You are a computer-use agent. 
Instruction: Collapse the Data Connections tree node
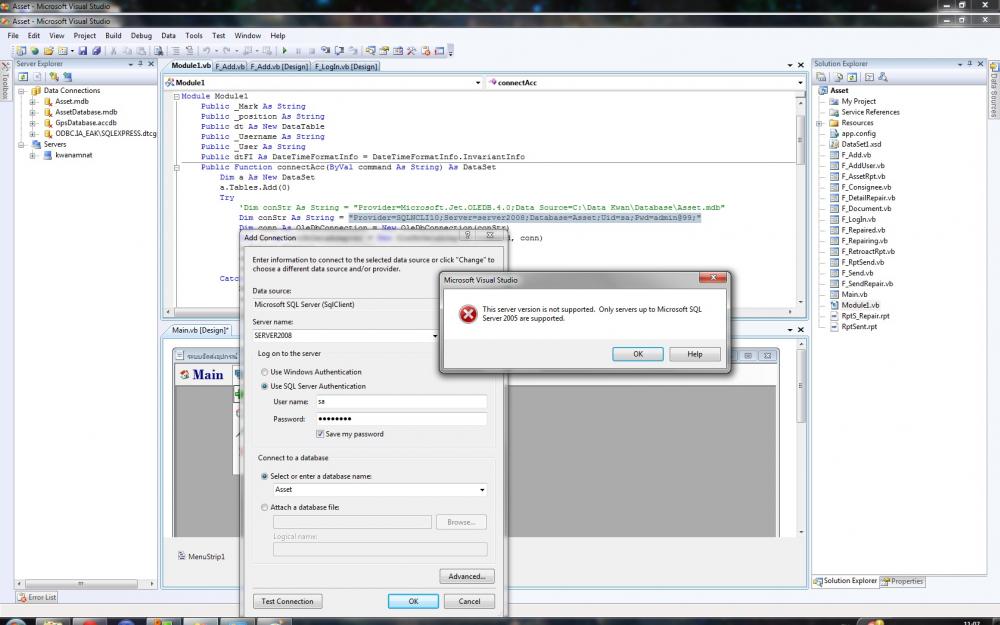pos(22,91)
